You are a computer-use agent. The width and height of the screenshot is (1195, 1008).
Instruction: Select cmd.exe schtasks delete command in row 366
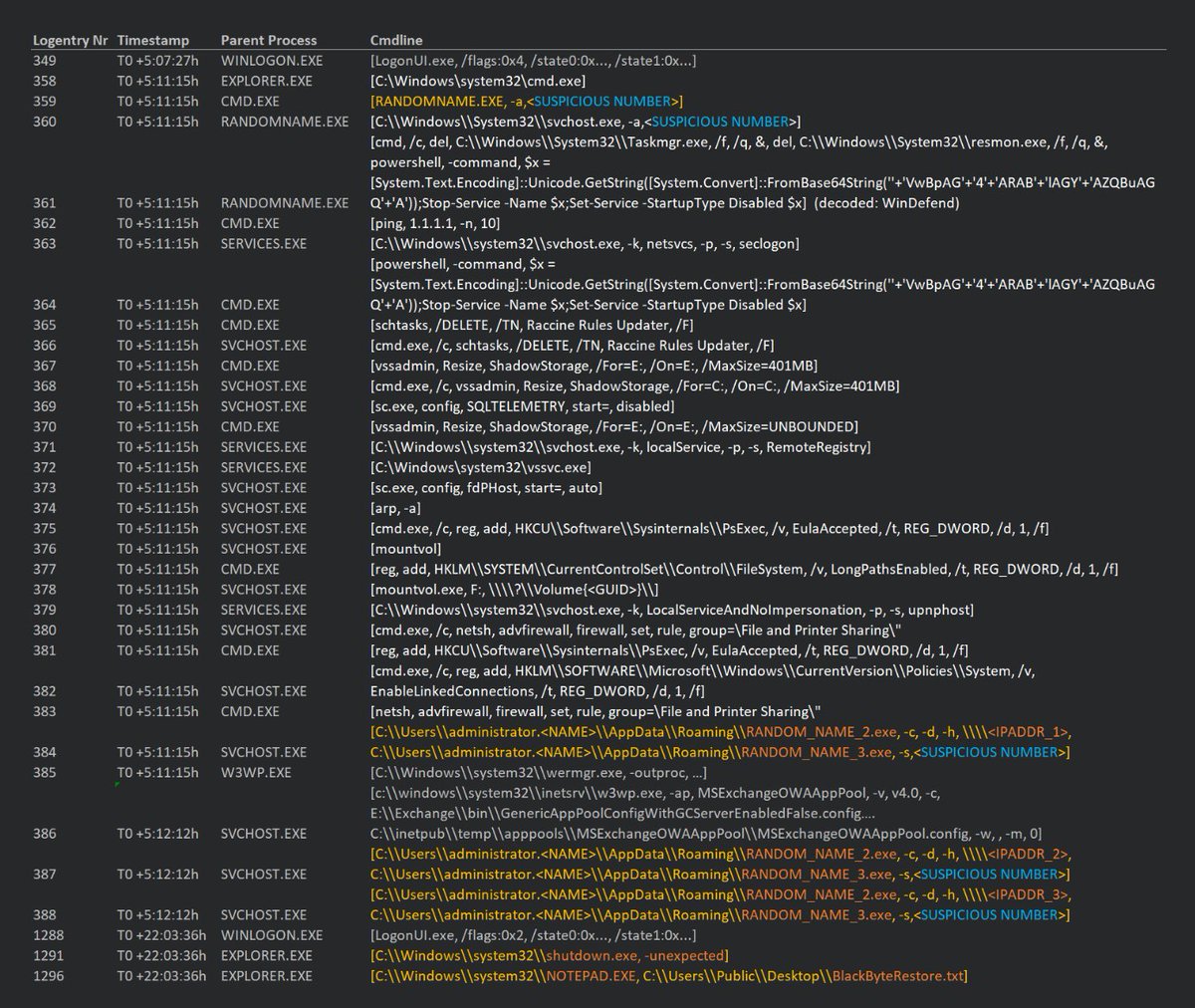tap(572, 346)
